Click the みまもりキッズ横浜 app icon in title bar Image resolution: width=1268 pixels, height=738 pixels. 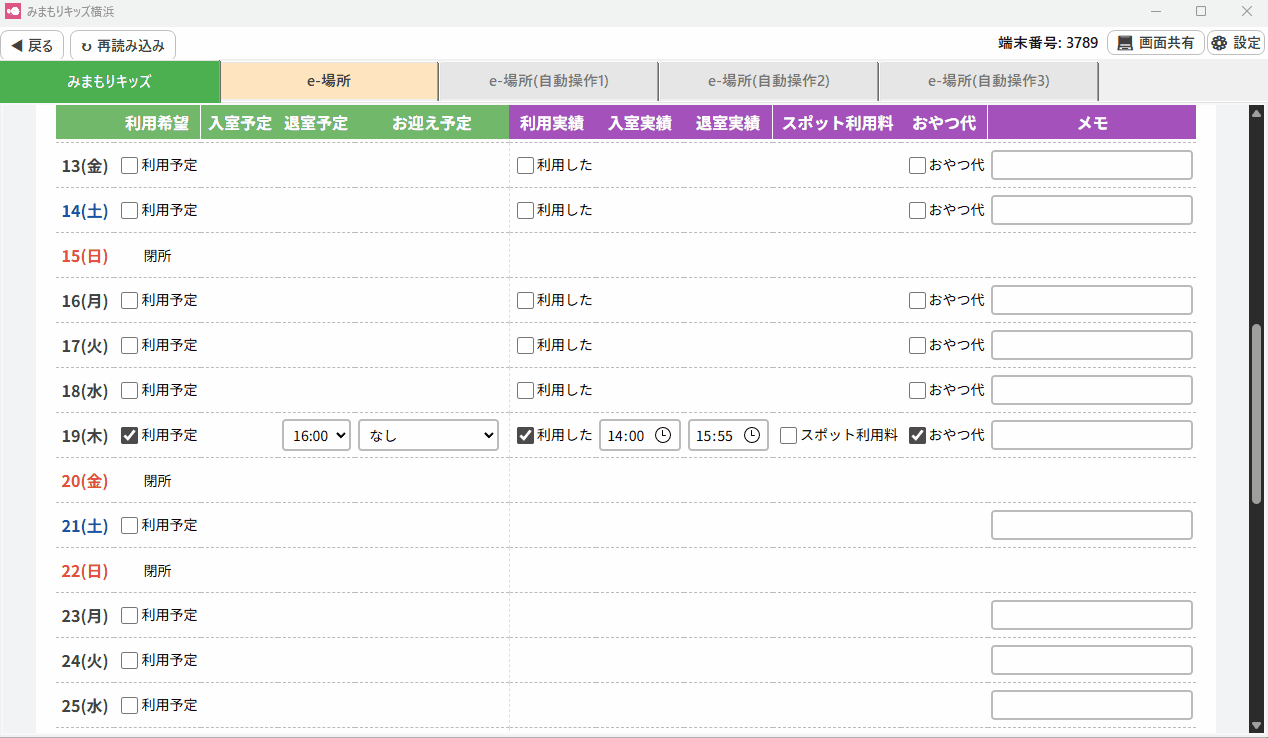pyautogui.click(x=13, y=11)
